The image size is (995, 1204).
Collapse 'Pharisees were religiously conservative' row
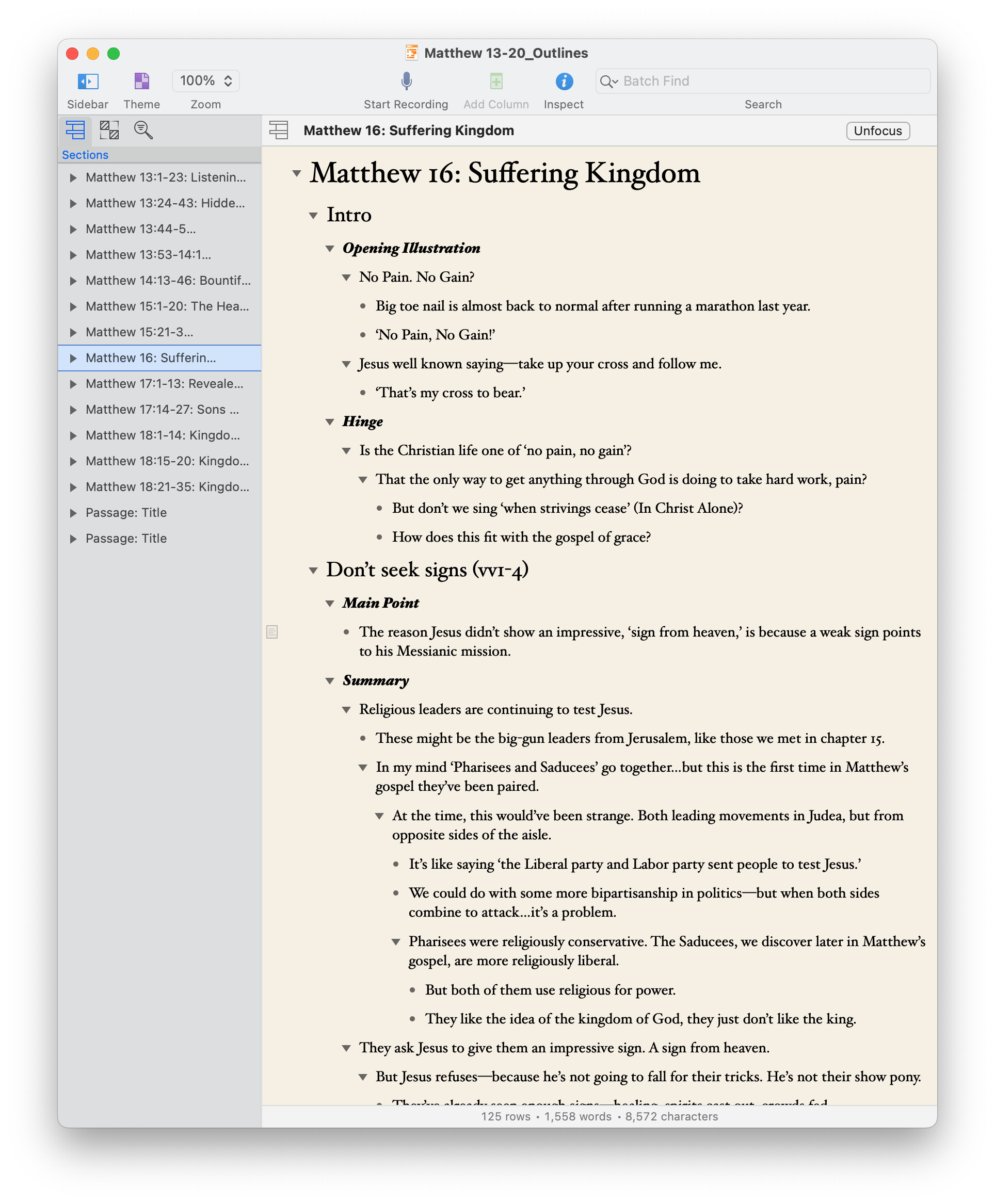pos(396,941)
